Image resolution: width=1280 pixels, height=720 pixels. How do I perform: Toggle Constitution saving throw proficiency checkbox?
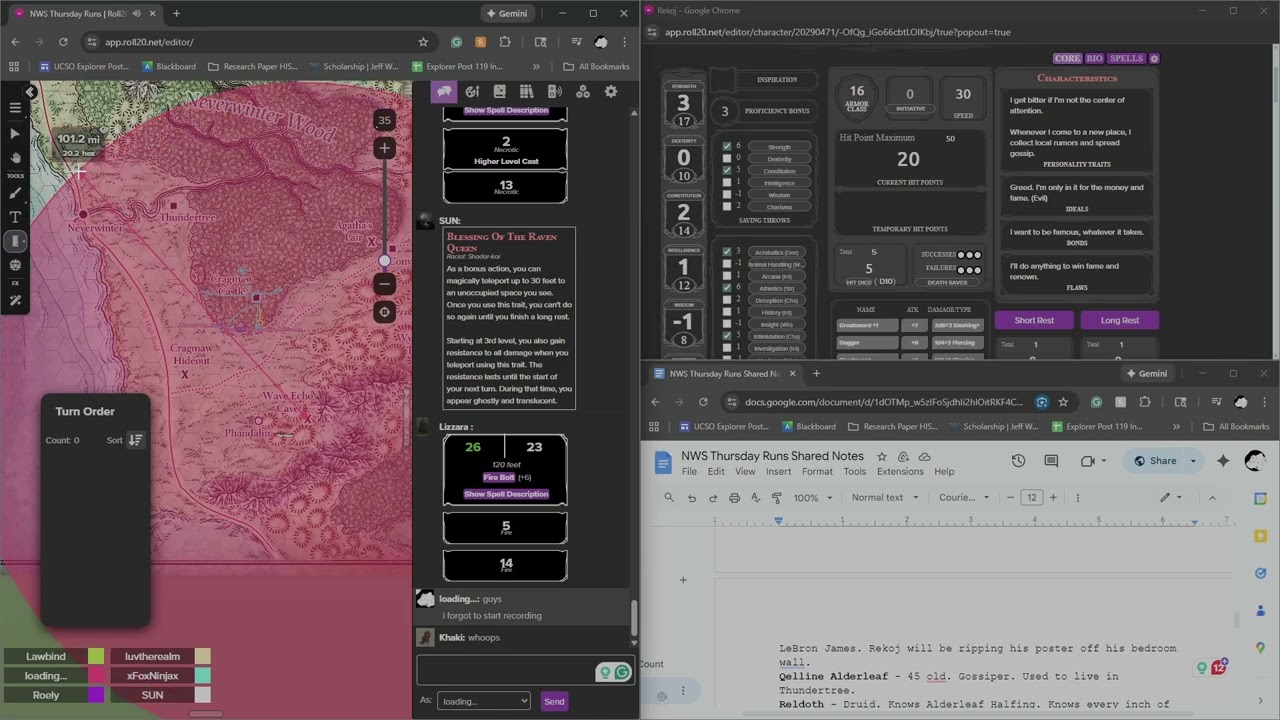pyautogui.click(x=726, y=170)
